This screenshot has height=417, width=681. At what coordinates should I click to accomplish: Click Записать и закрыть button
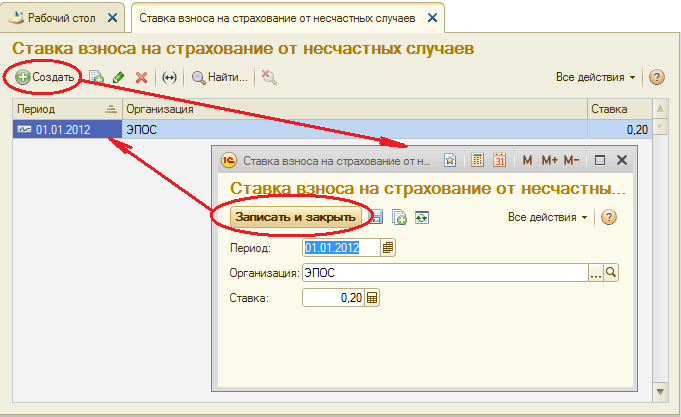pyautogui.click(x=295, y=217)
